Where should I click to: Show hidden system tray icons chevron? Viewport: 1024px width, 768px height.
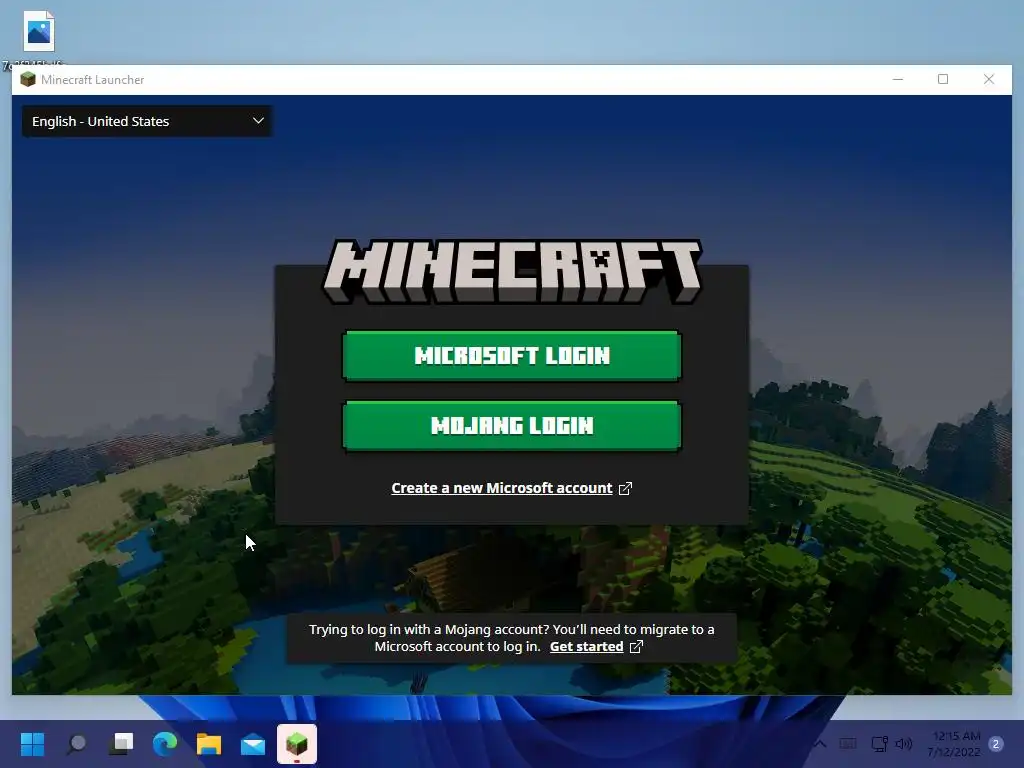click(820, 744)
